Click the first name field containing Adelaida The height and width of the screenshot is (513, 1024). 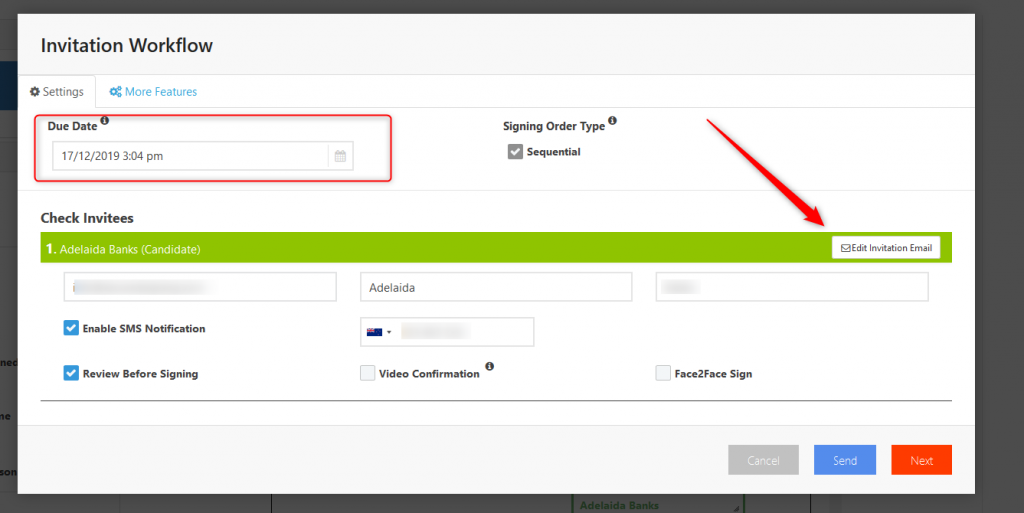point(496,287)
